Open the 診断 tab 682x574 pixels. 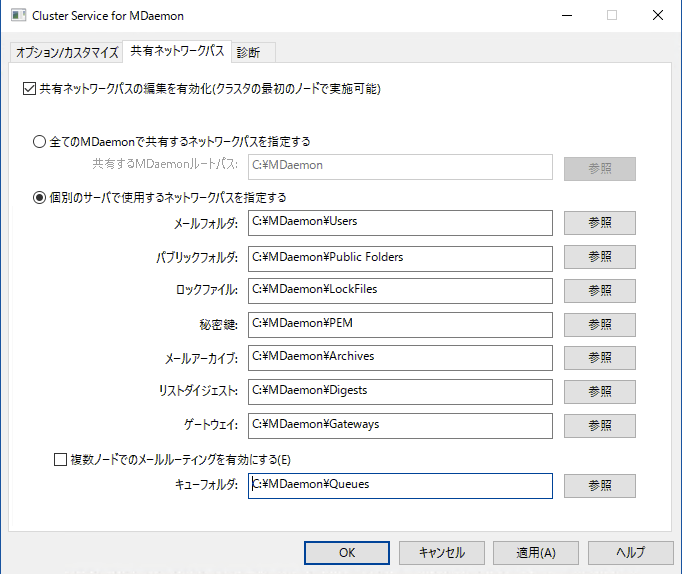249,53
